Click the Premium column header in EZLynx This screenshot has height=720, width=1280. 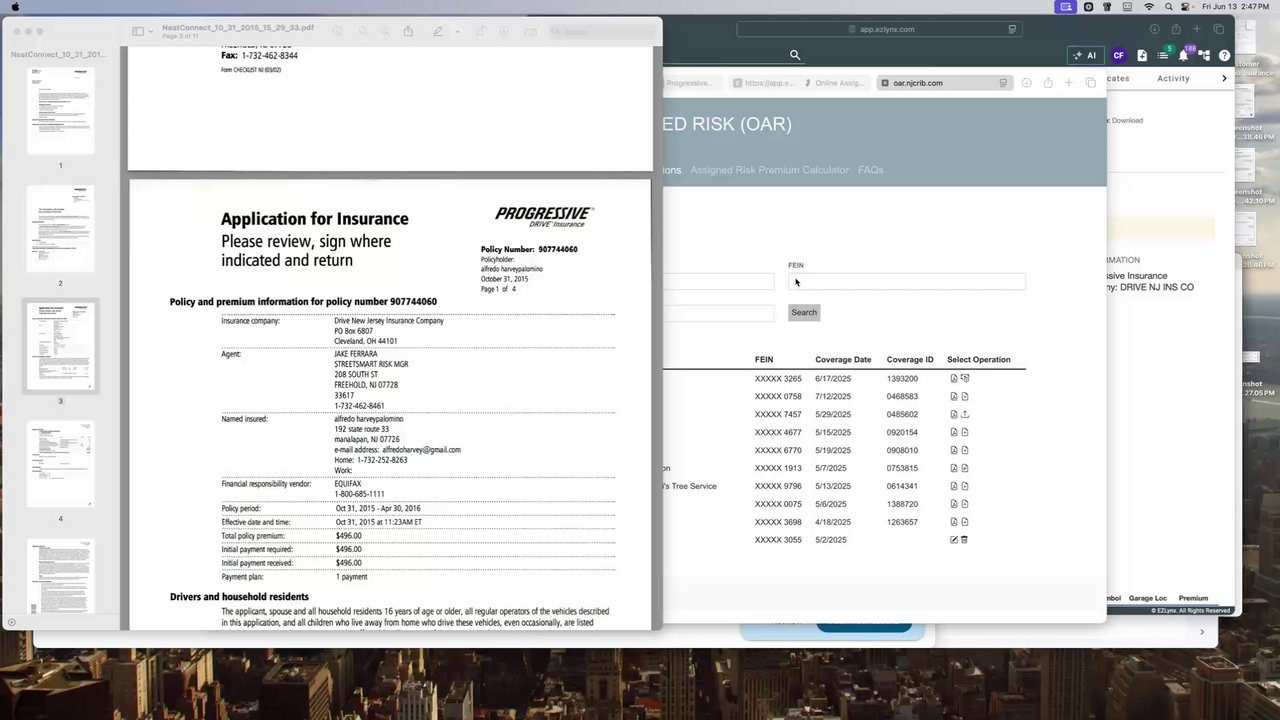tap(1193, 598)
